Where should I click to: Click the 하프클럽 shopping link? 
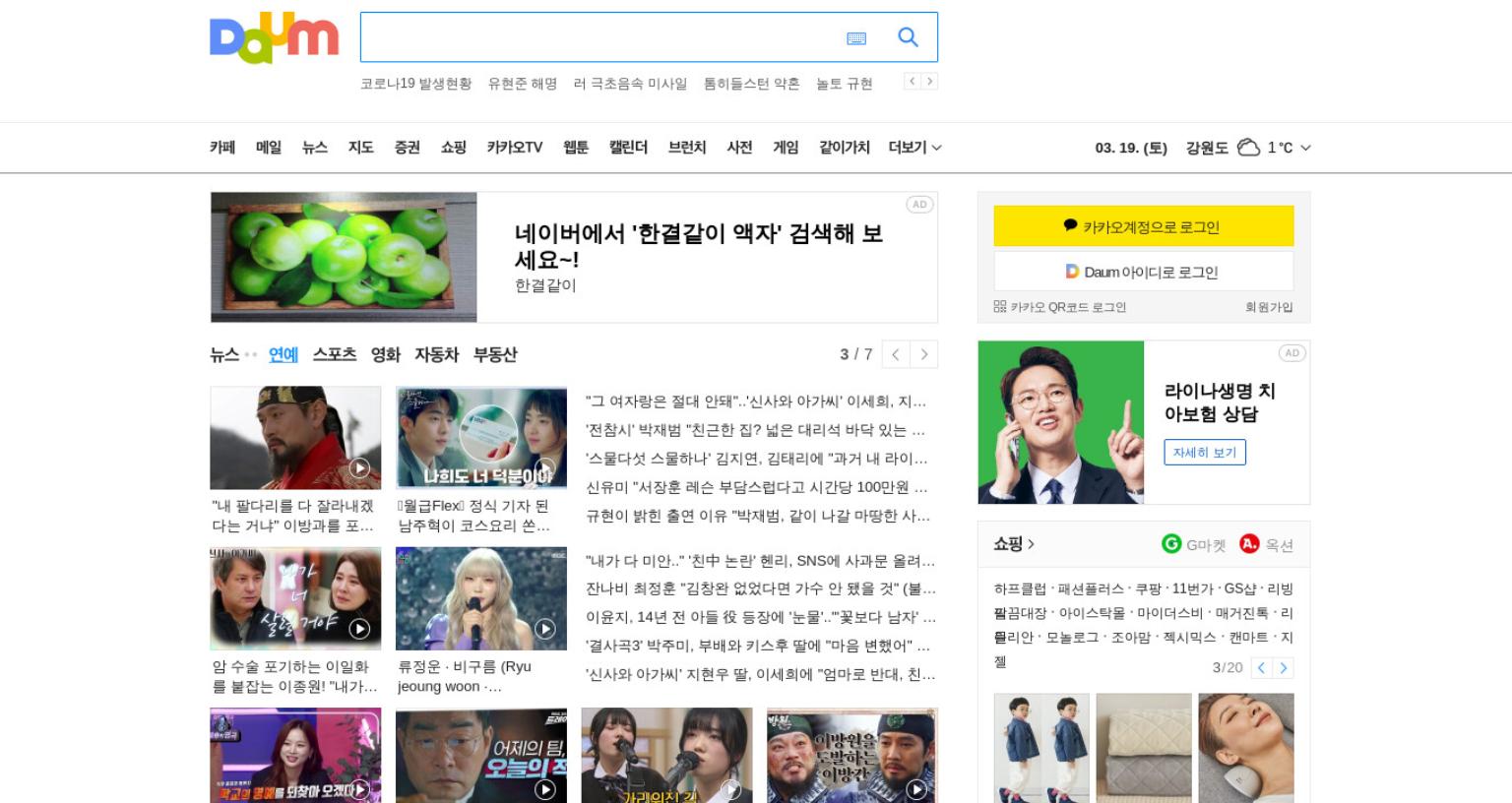click(1020, 588)
